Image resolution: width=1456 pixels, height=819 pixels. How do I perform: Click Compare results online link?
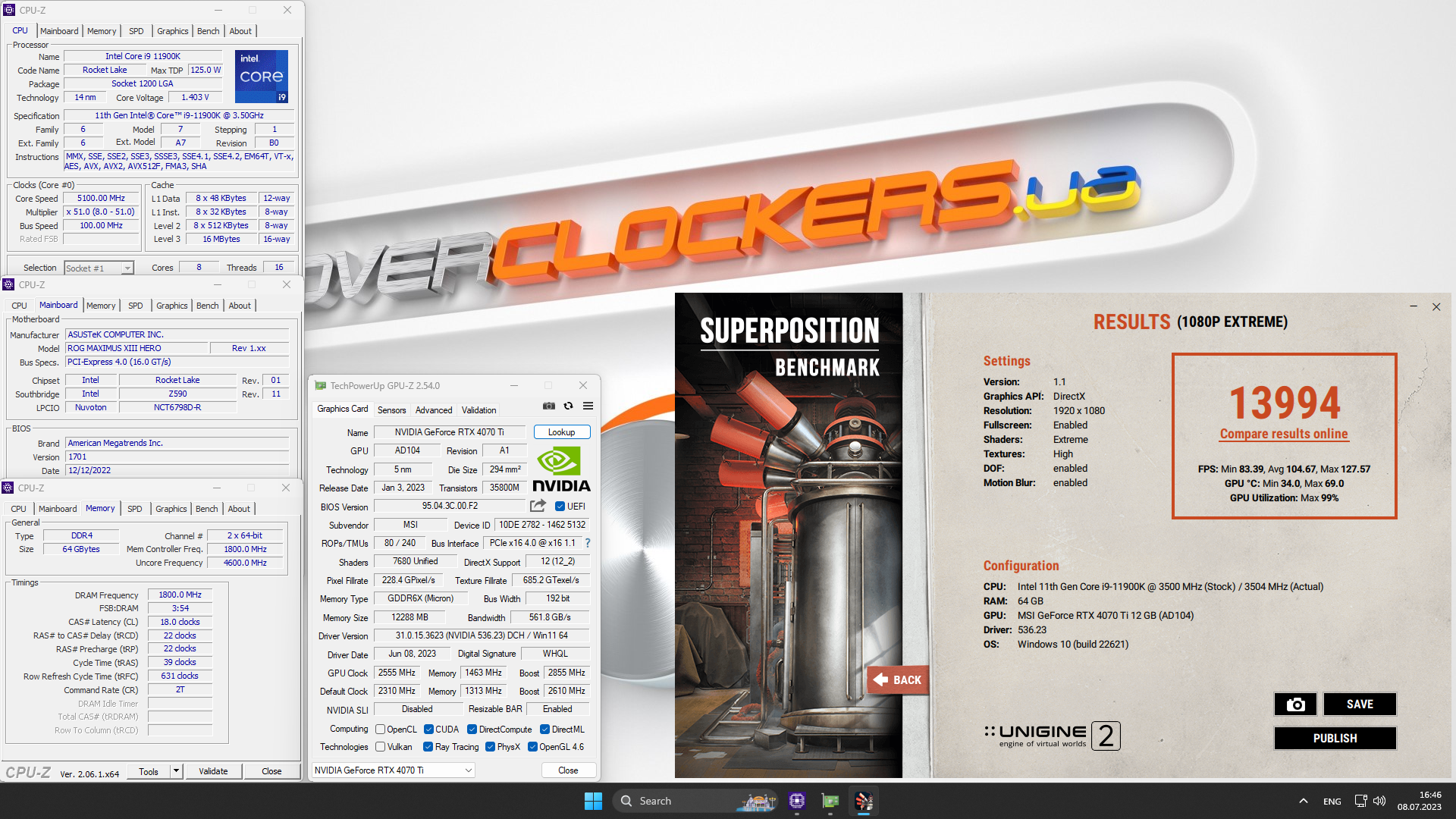tap(1284, 434)
